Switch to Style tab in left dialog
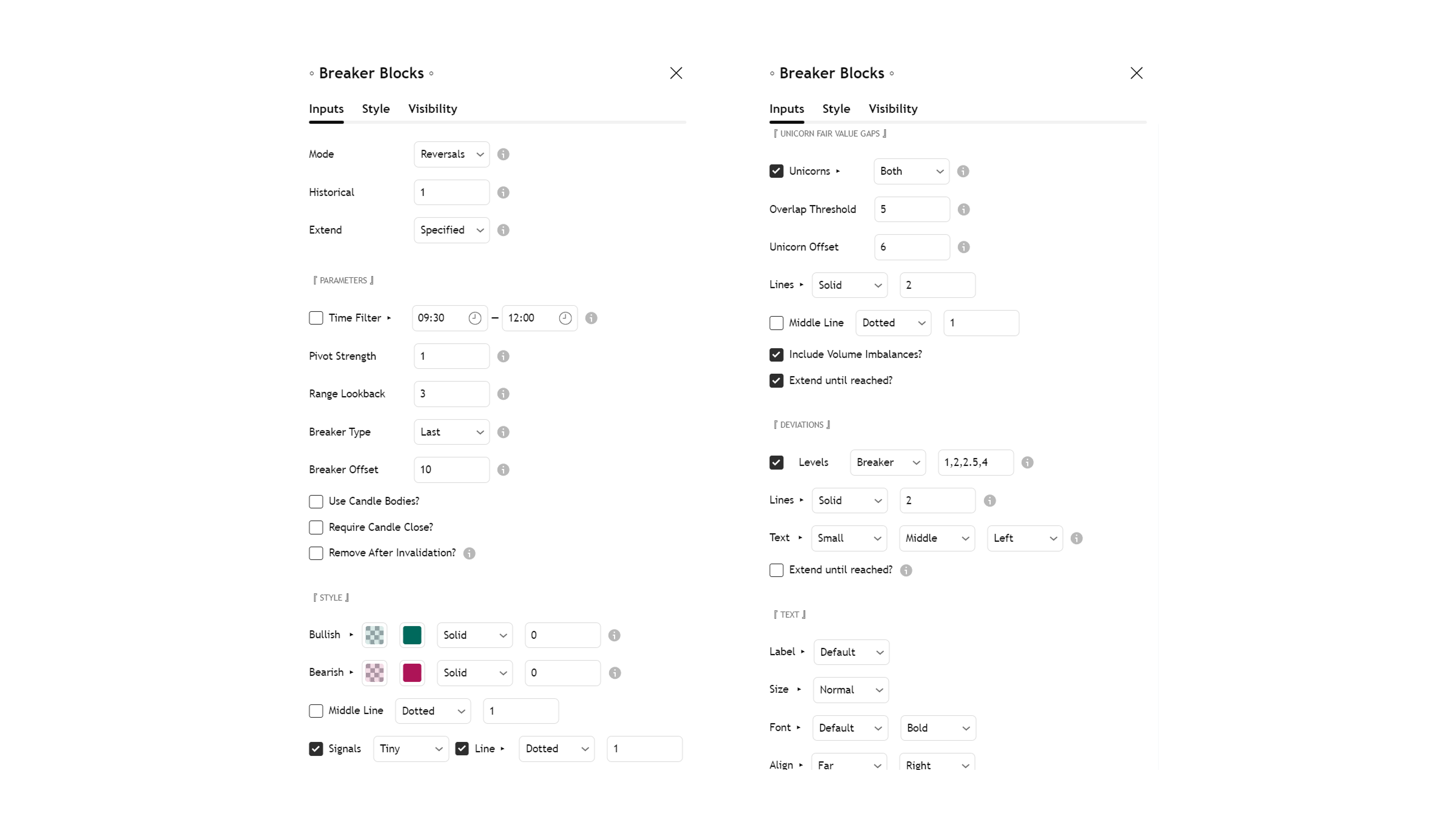The width and height of the screenshot is (1456, 819). 376,109
